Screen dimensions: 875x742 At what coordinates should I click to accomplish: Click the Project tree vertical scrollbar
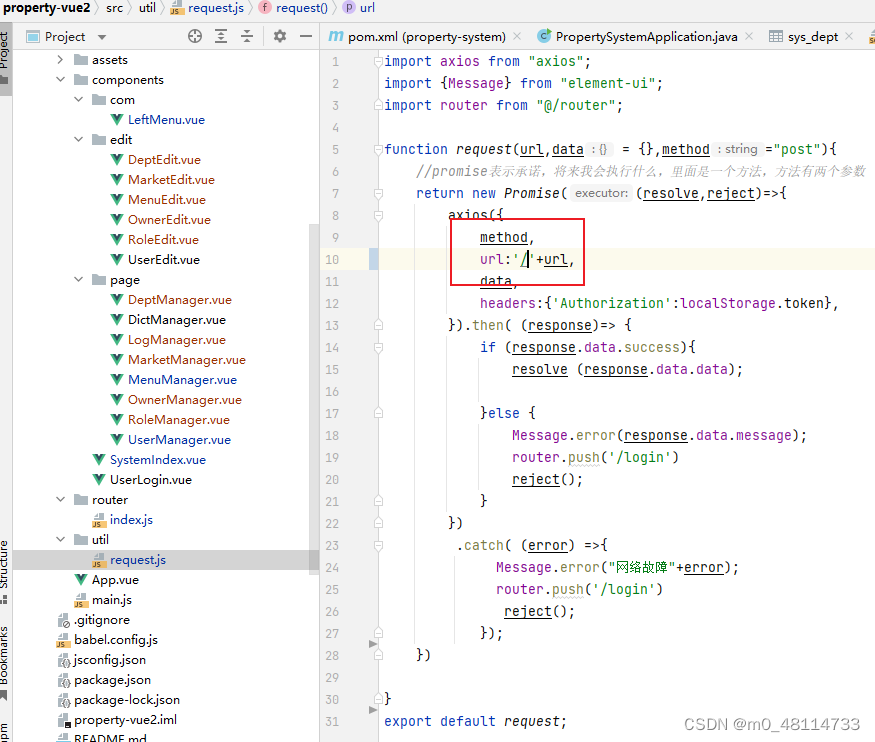(314, 397)
